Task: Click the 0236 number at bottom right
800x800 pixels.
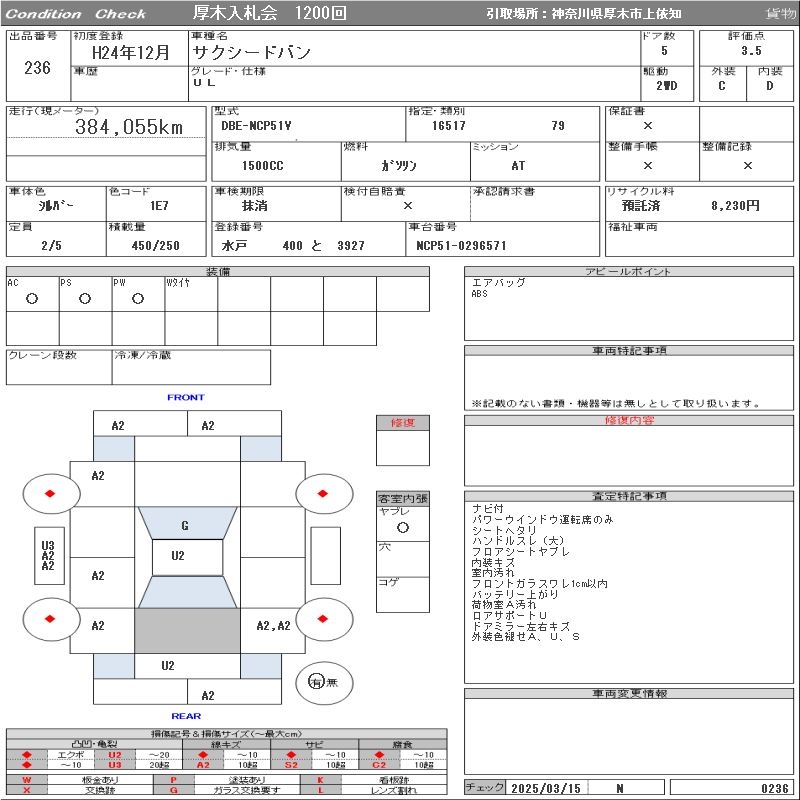Action: [774, 788]
